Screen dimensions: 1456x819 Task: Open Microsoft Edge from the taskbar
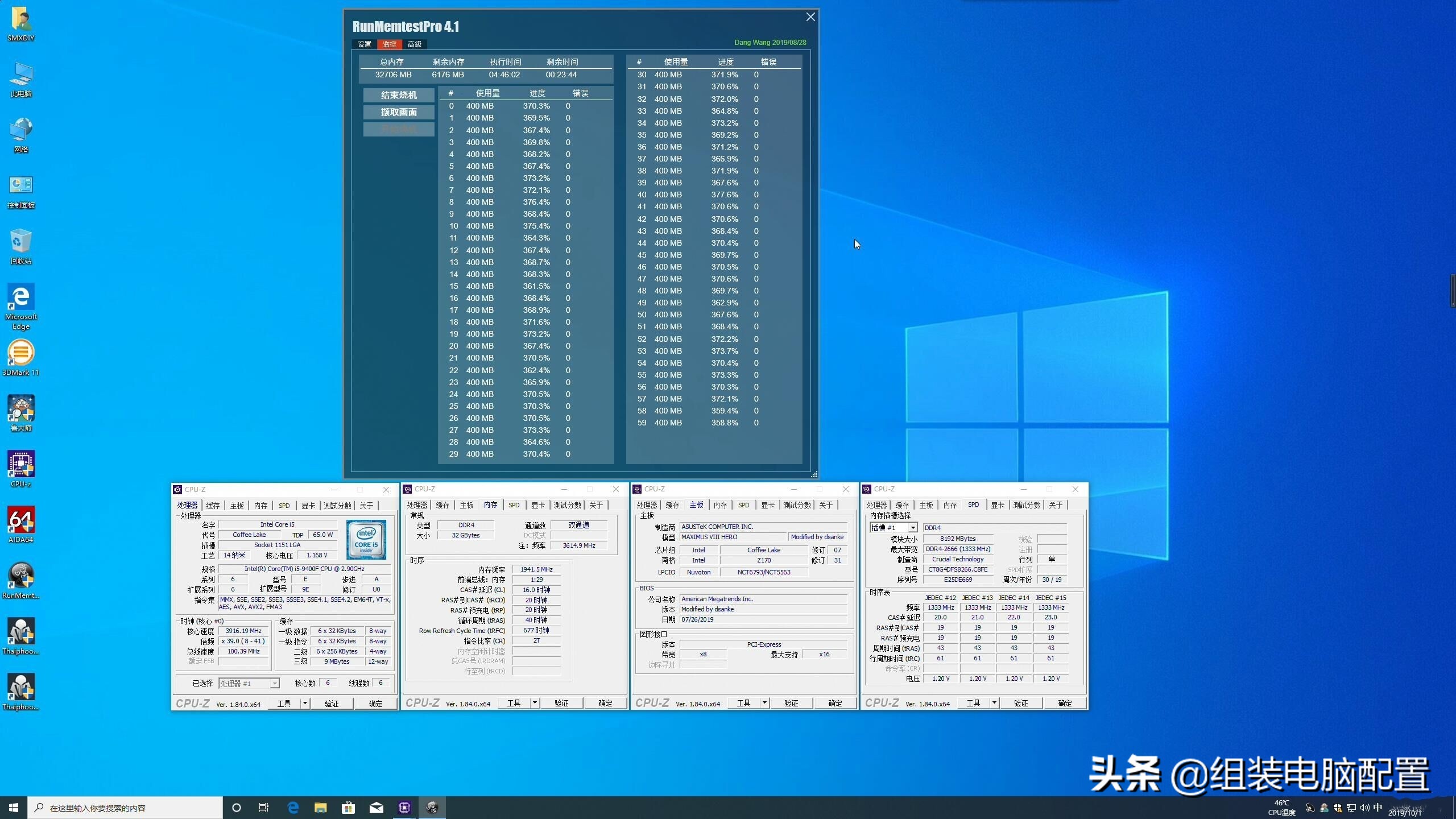click(x=292, y=807)
